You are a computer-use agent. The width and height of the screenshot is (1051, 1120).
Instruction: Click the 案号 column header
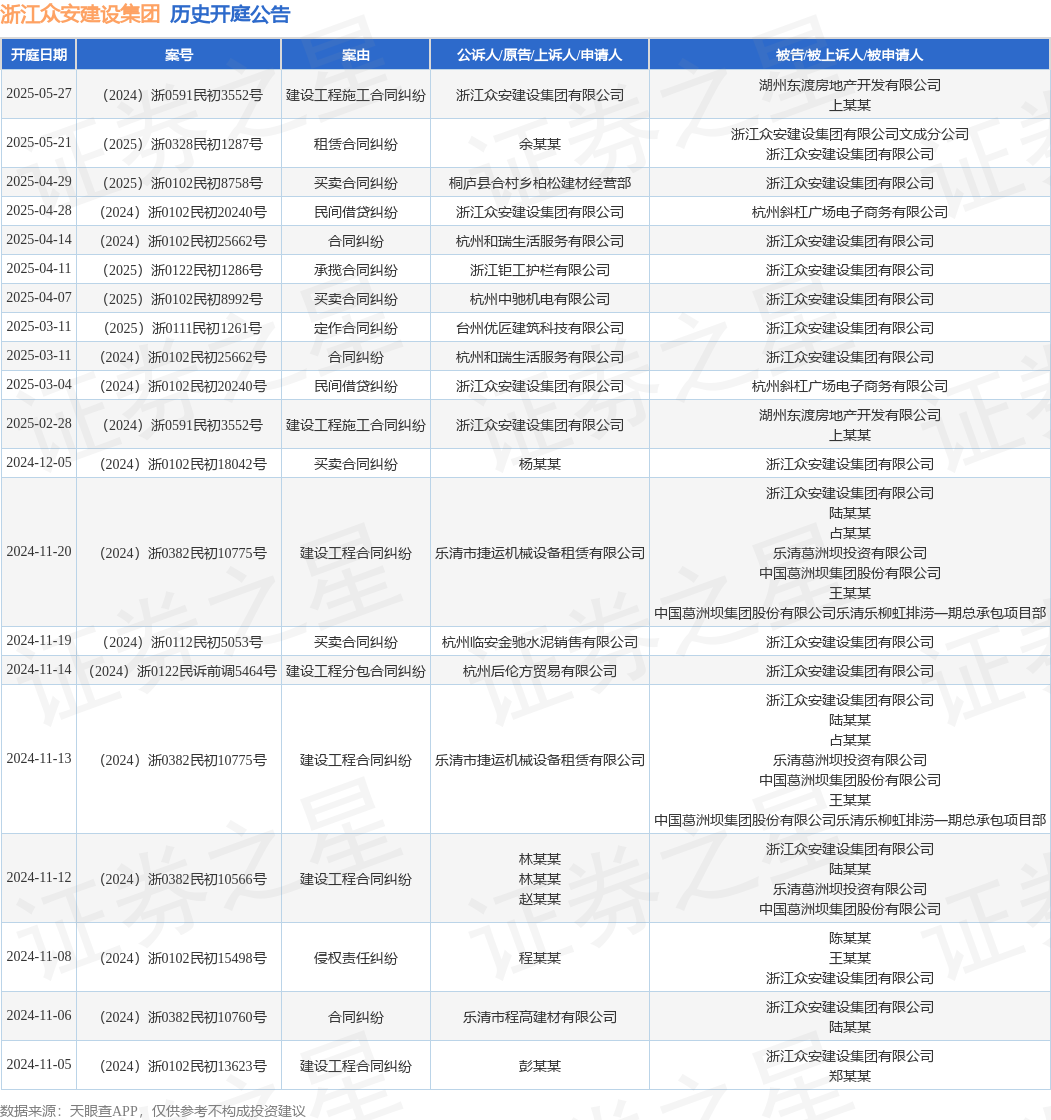(179, 55)
